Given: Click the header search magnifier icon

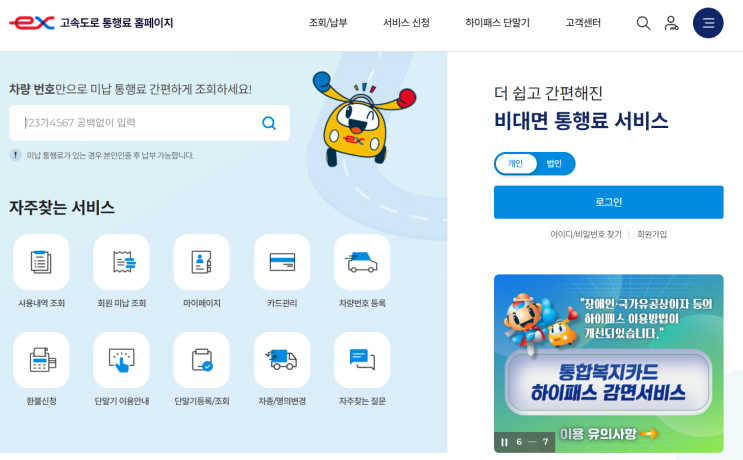Looking at the screenshot, I should (643, 23).
